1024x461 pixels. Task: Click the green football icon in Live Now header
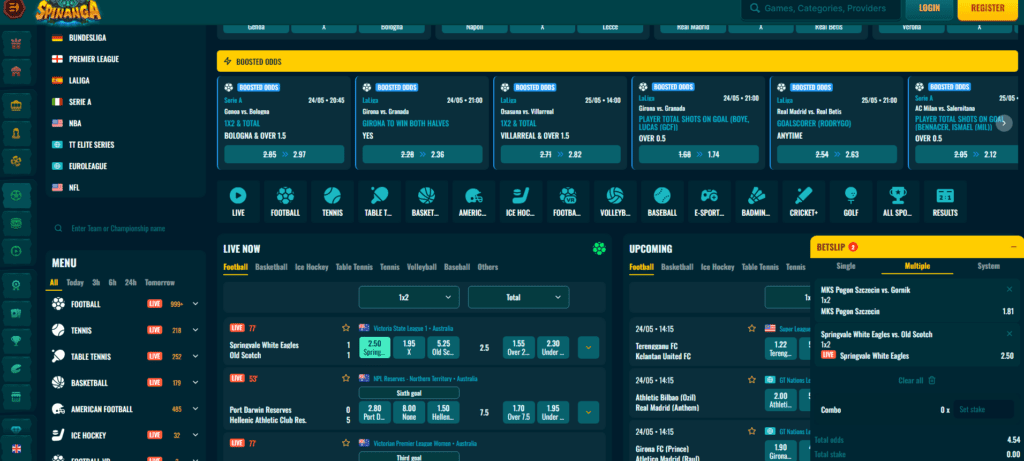pyautogui.click(x=599, y=248)
